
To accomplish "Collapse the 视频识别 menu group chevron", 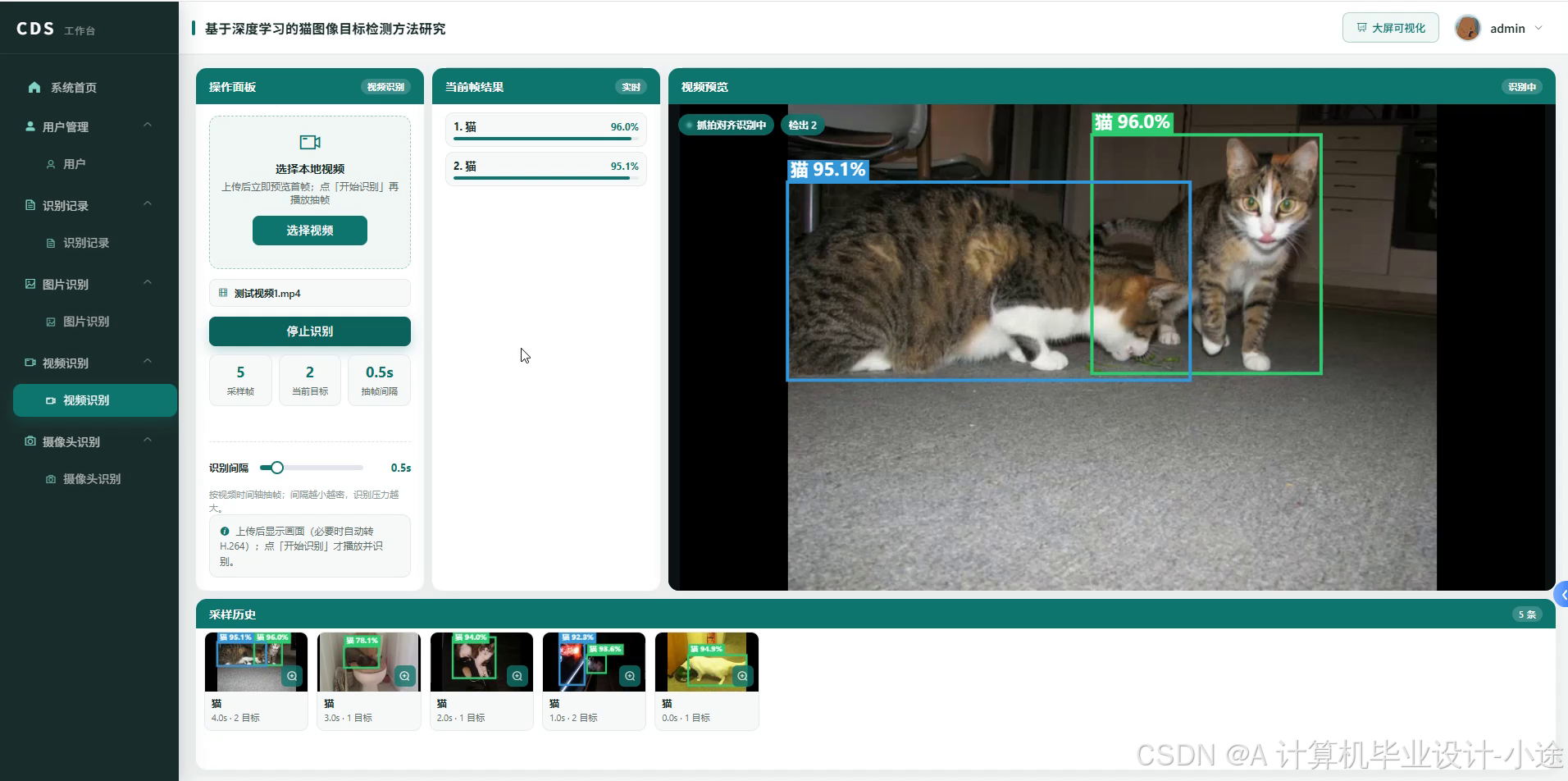I will [148, 361].
